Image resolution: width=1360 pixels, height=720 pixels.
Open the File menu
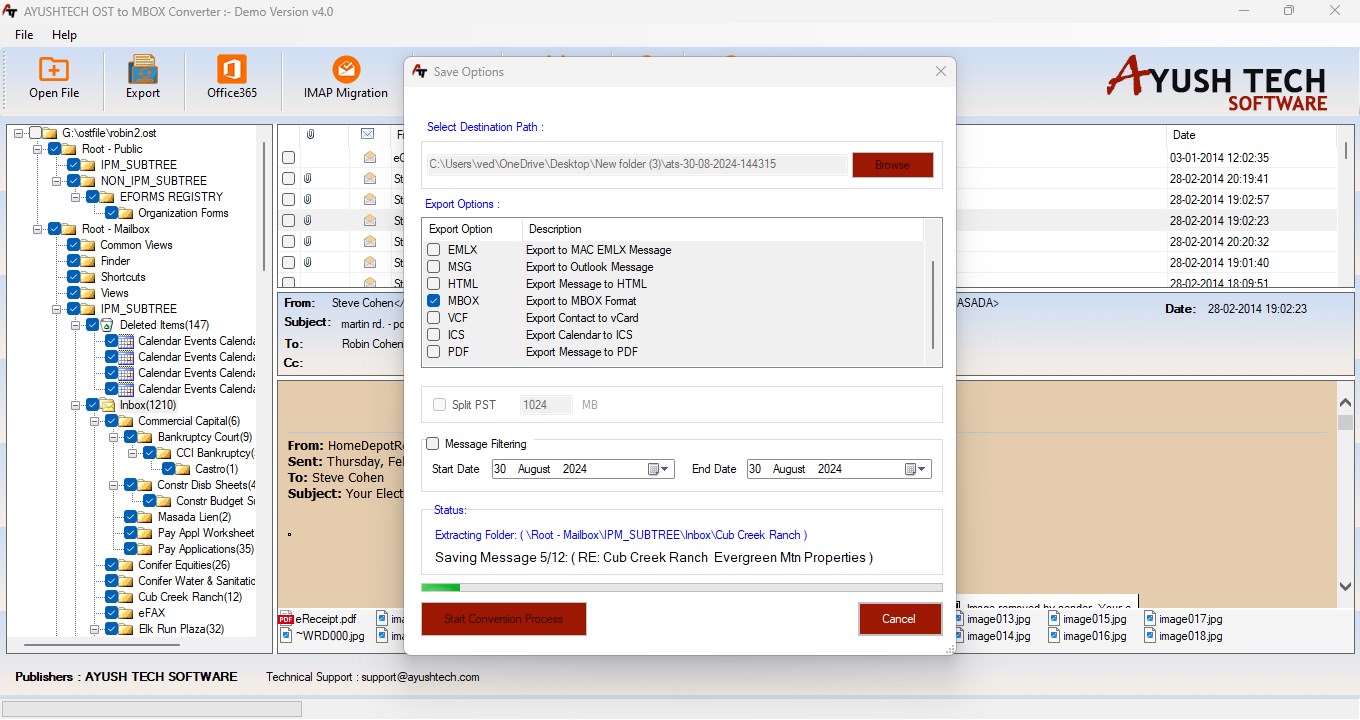24,35
